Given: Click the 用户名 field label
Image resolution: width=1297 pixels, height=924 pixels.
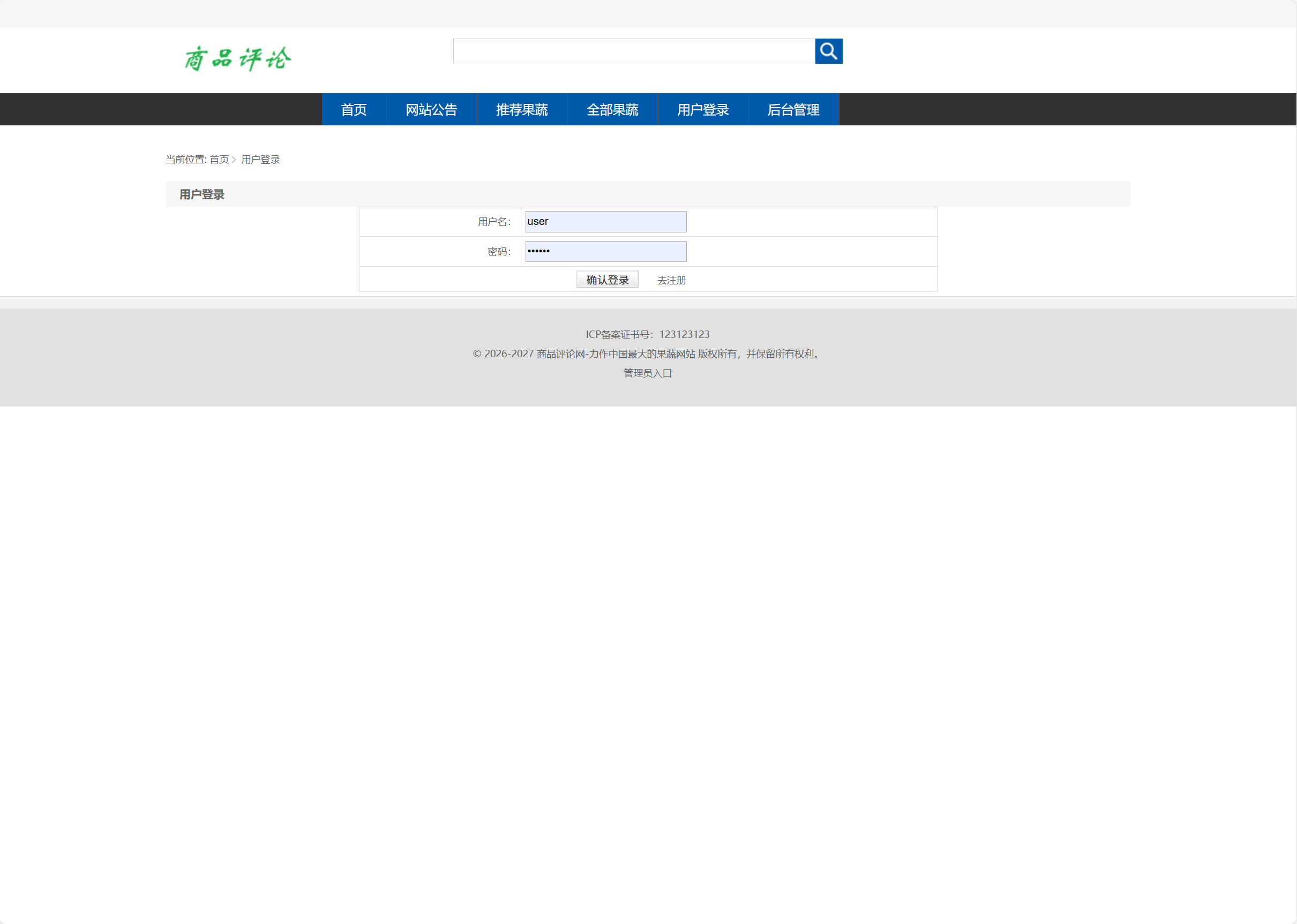Looking at the screenshot, I should (x=493, y=221).
